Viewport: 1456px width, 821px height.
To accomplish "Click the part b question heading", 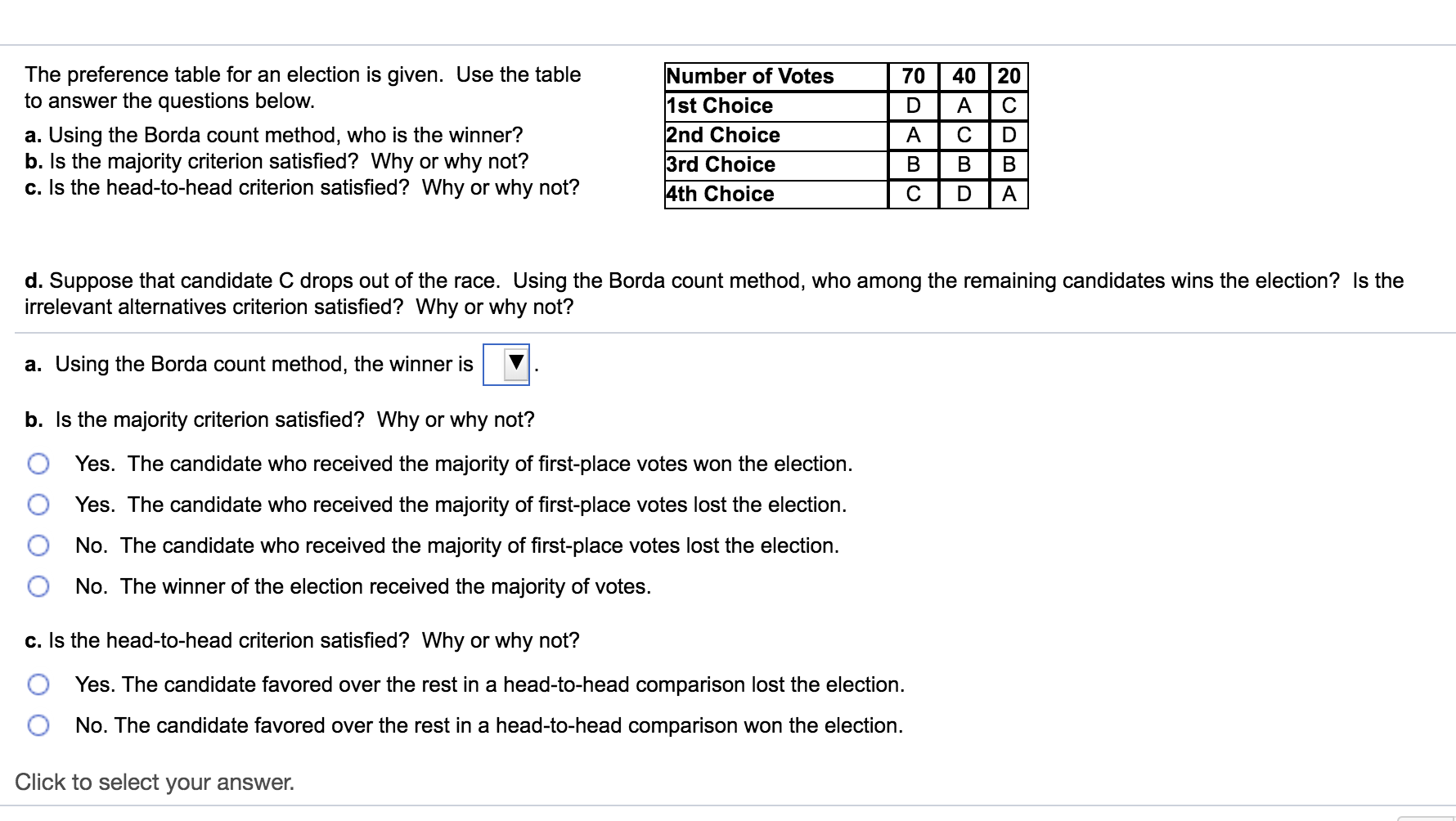I will coord(280,419).
